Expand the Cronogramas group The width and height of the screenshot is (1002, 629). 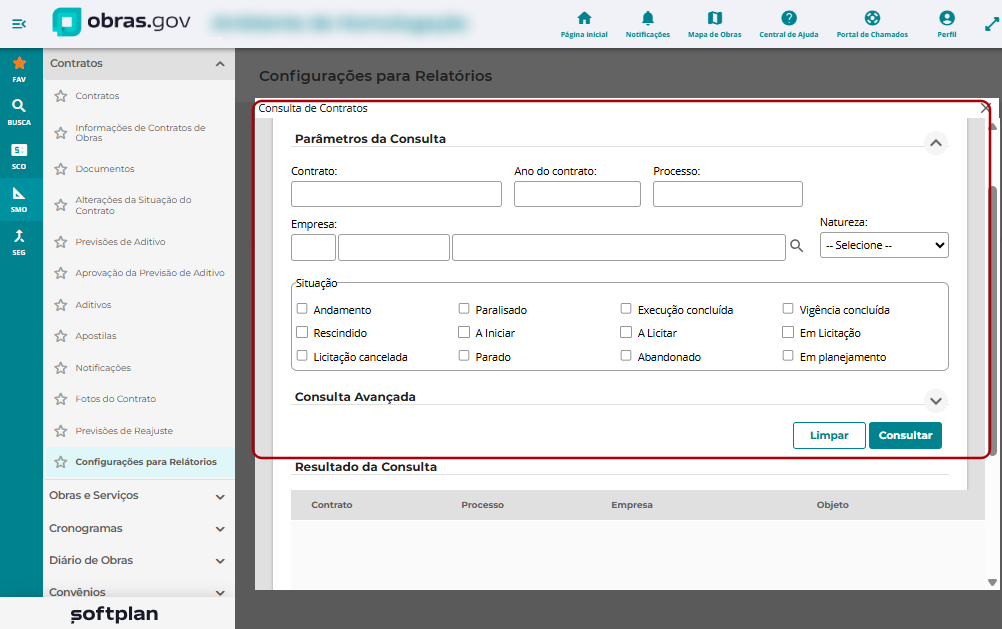pos(220,529)
